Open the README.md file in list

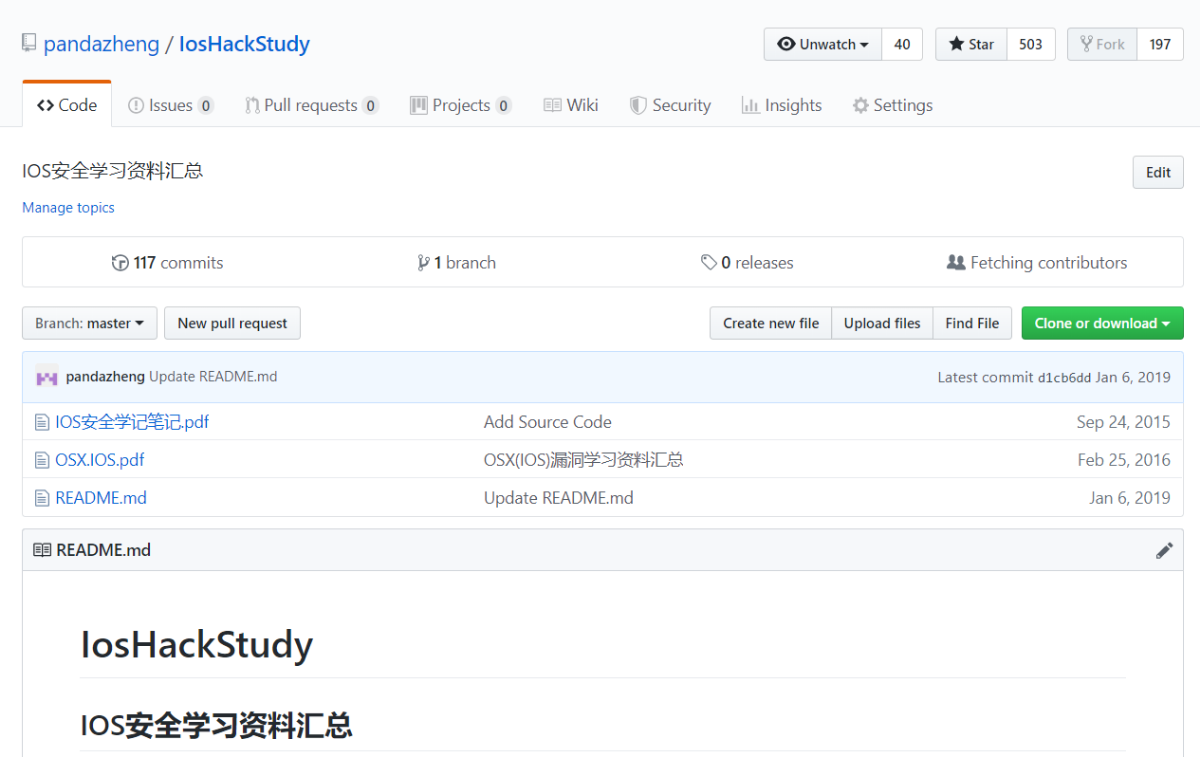[x=101, y=498]
